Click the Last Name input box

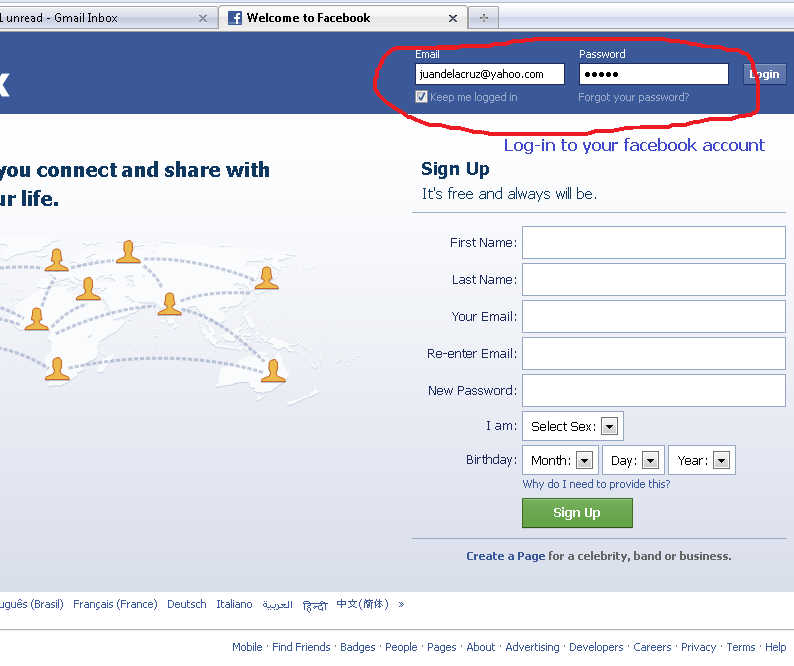point(654,280)
